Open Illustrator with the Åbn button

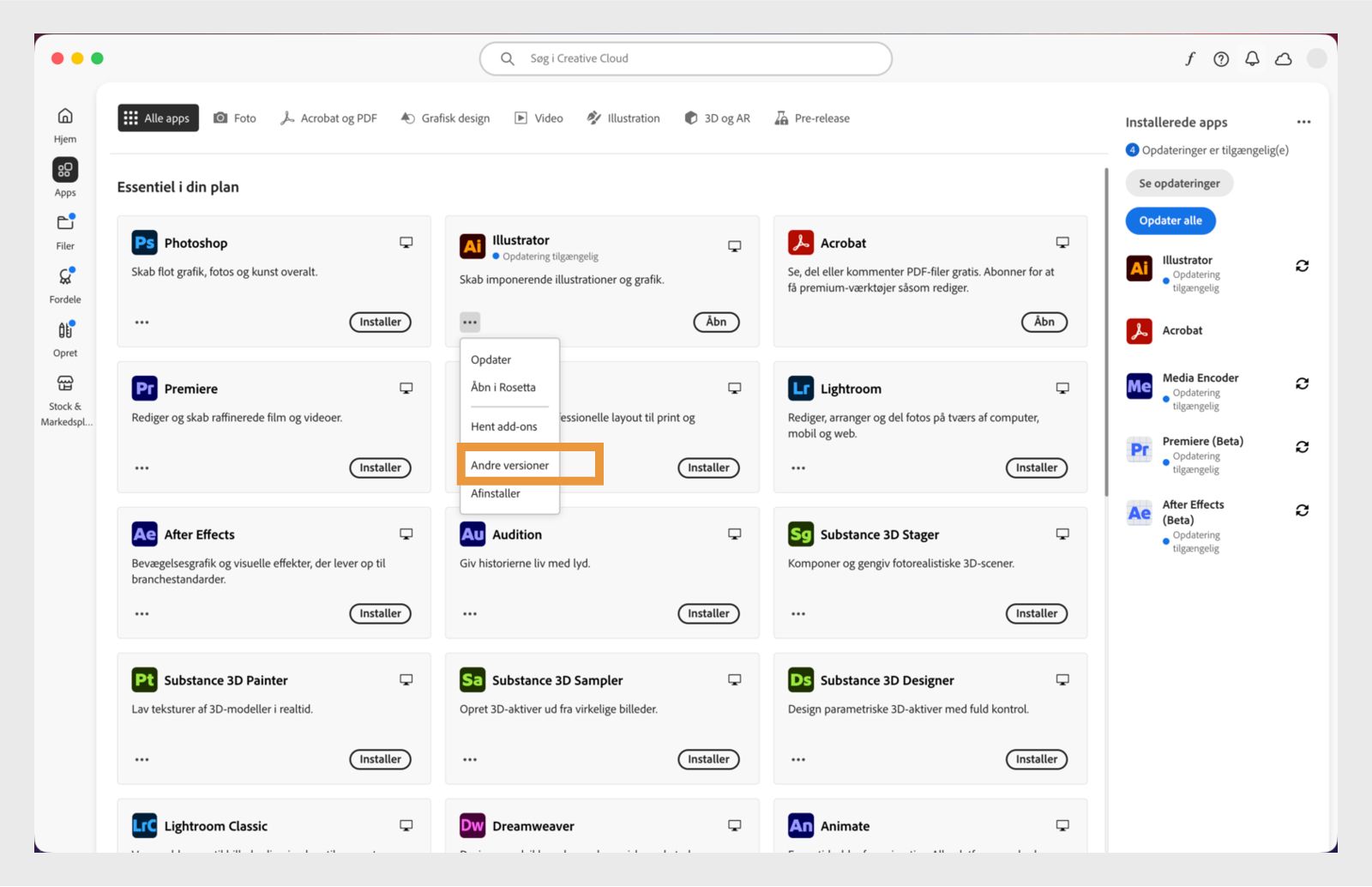[716, 323]
